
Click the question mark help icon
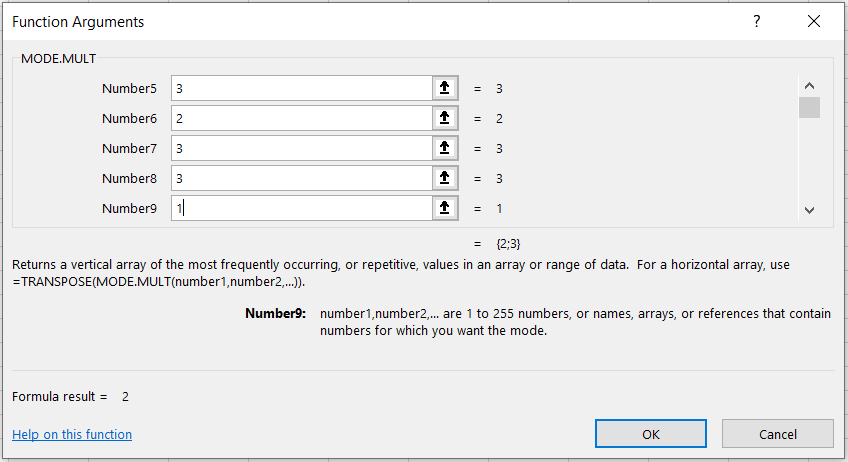coord(756,21)
